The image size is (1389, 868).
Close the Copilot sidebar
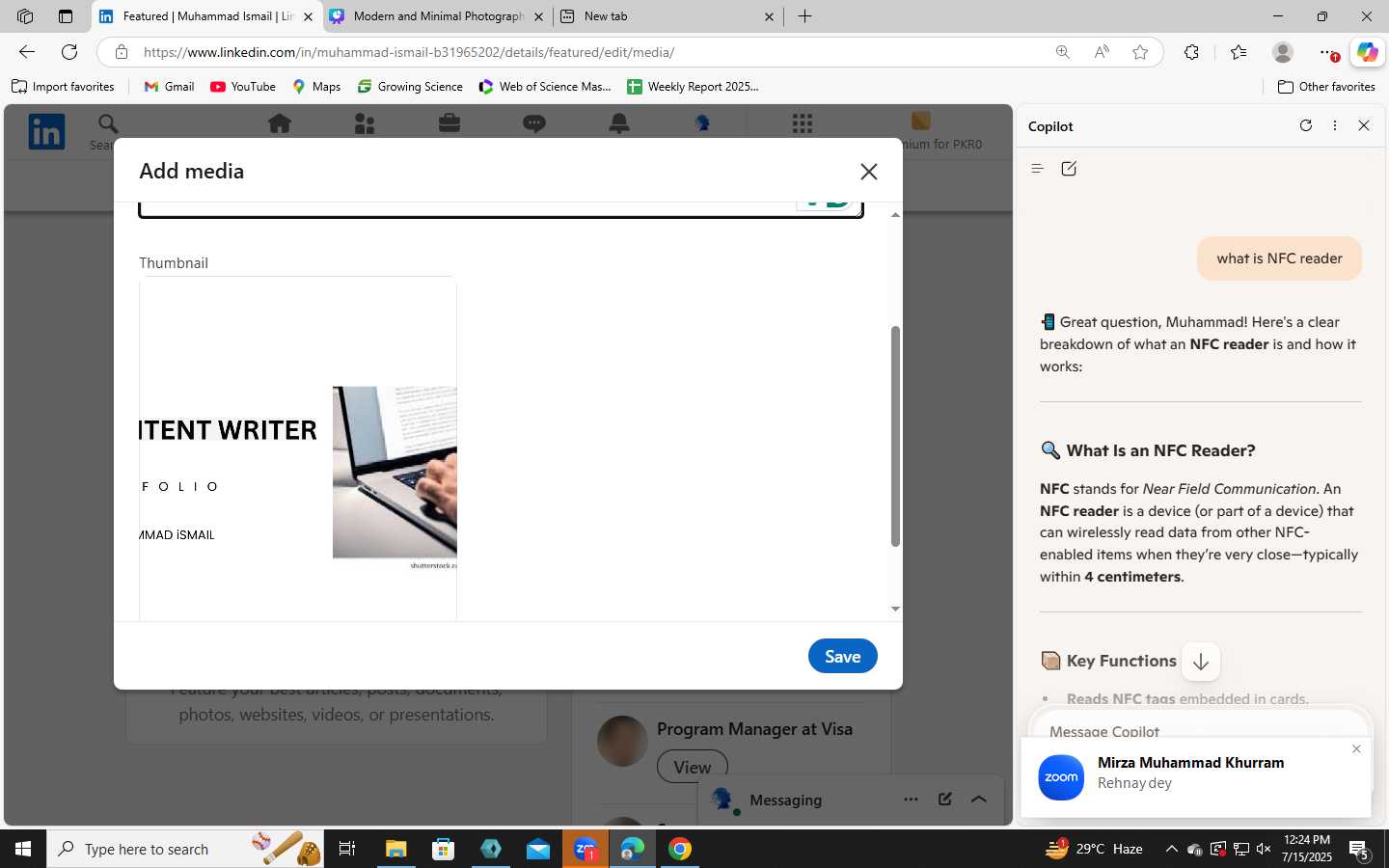click(x=1364, y=125)
